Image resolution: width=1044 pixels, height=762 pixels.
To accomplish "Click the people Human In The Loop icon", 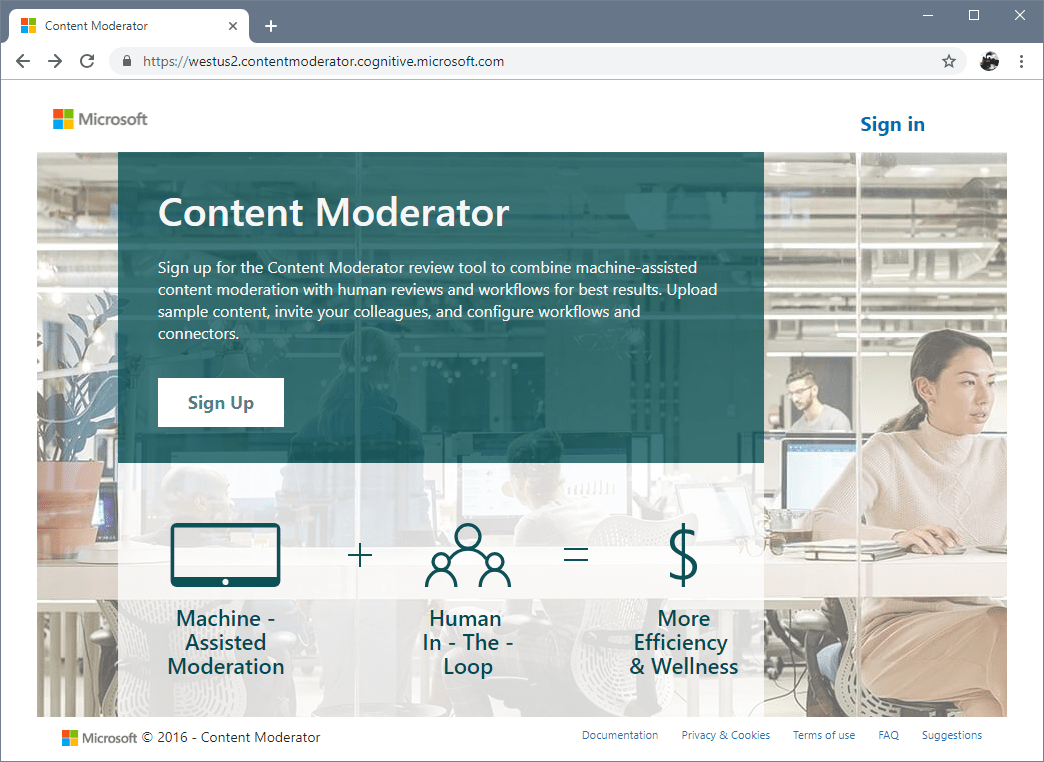I will (468, 555).
